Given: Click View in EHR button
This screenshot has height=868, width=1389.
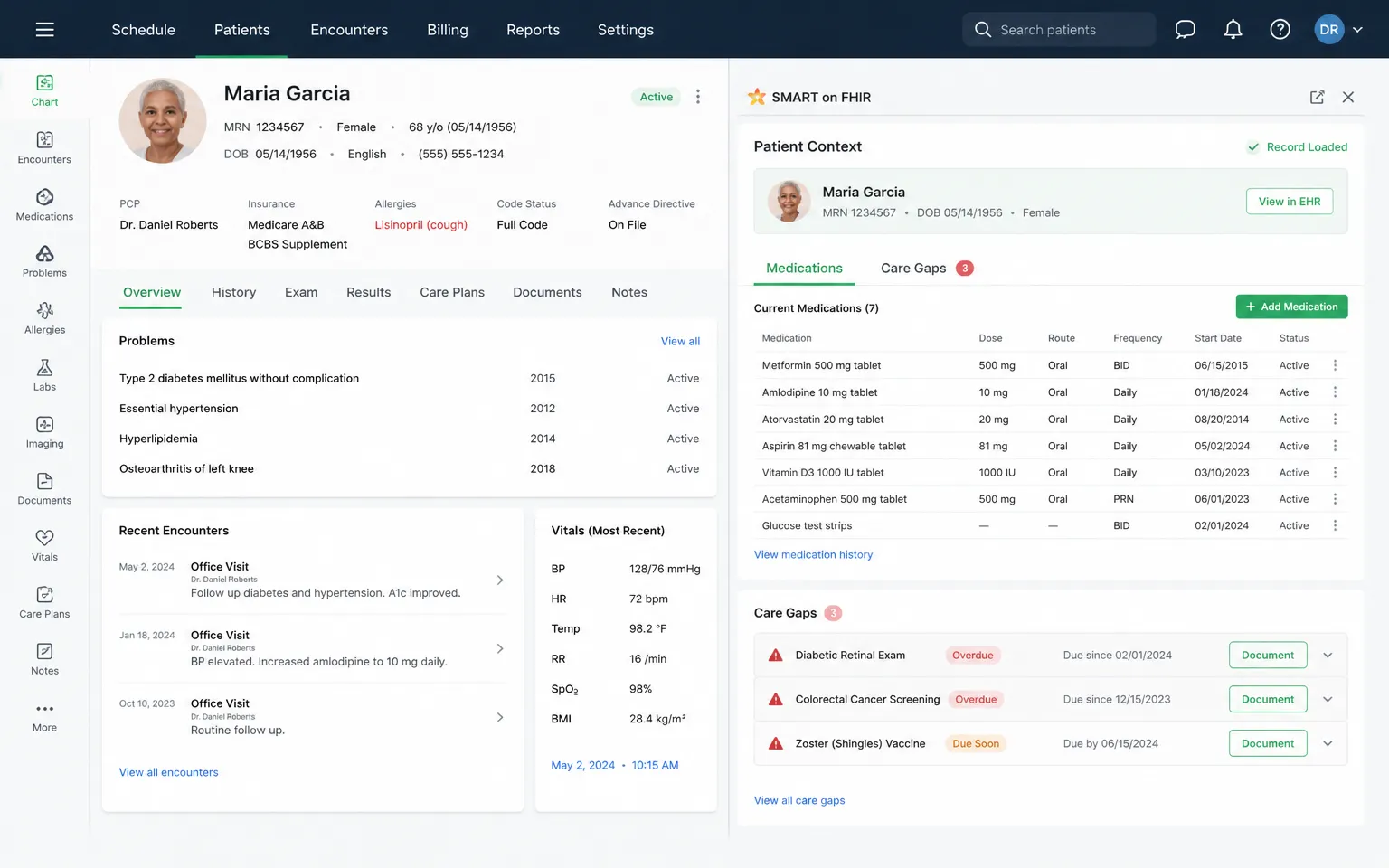Looking at the screenshot, I should pyautogui.click(x=1290, y=202).
